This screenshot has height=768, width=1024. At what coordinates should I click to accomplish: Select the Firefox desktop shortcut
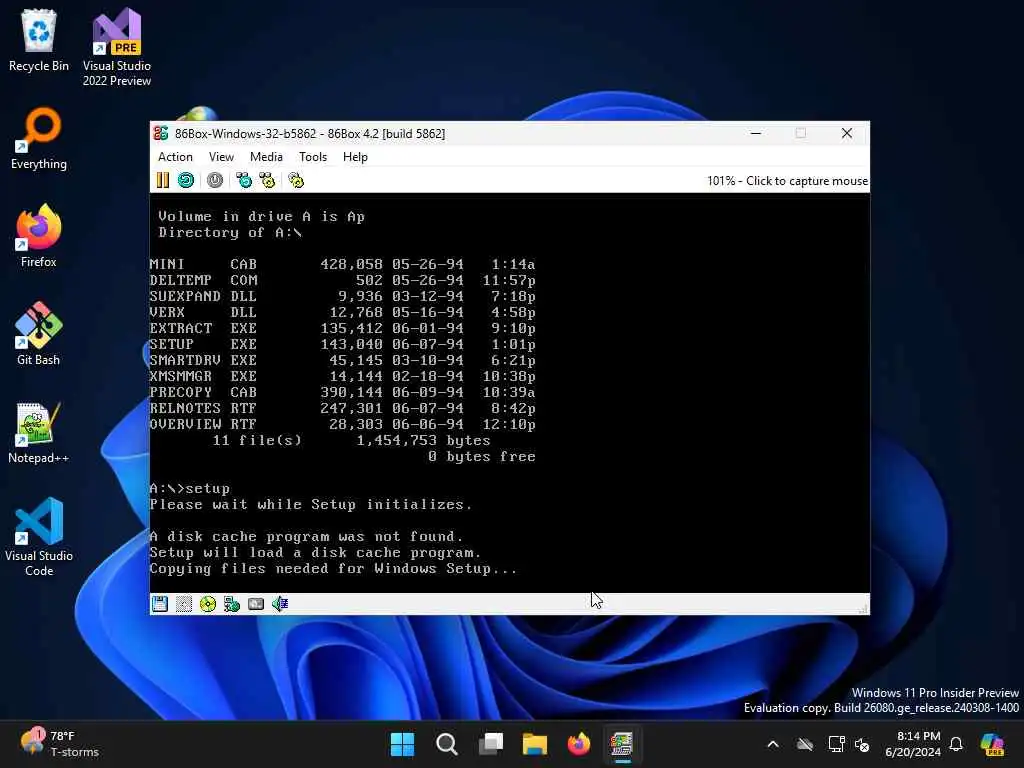click(39, 236)
